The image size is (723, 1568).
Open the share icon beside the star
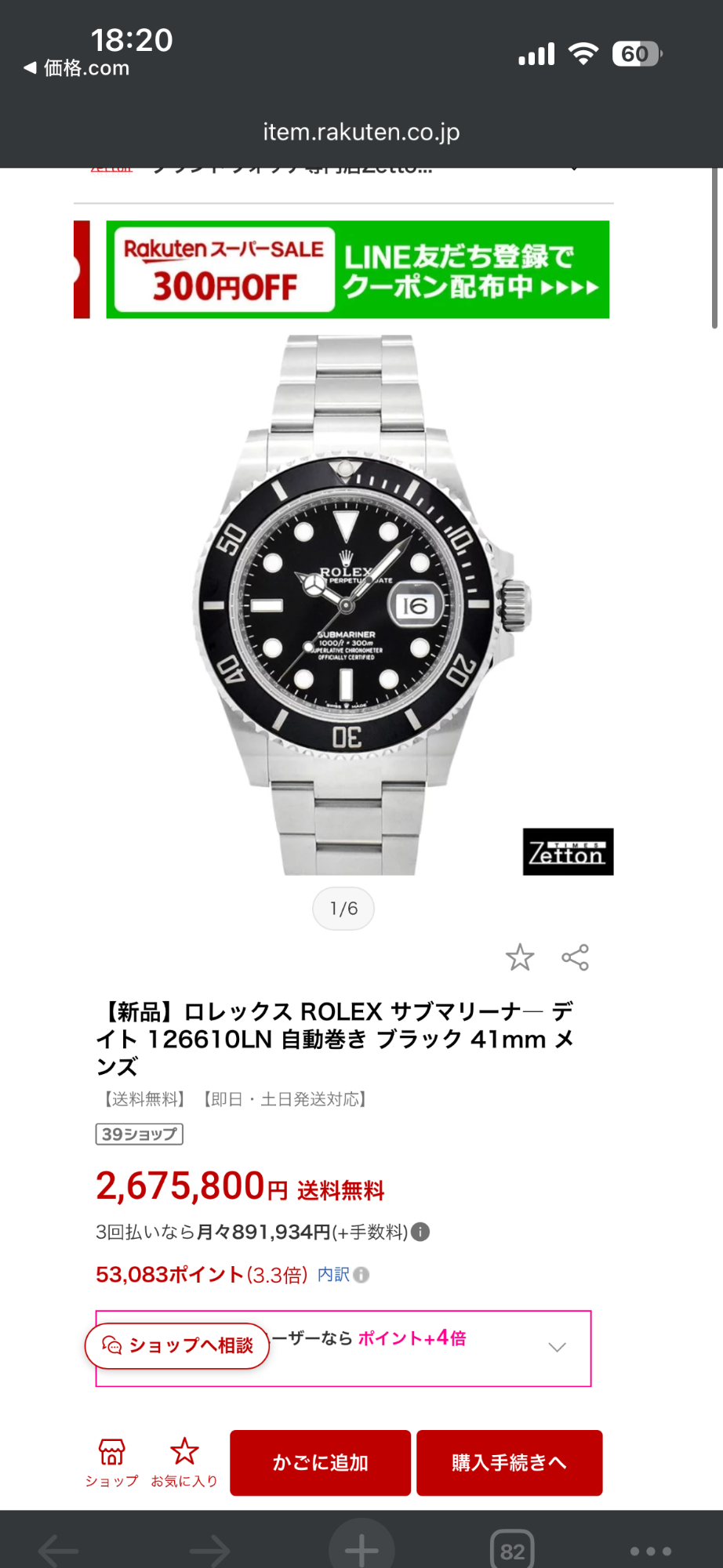pyautogui.click(x=575, y=957)
